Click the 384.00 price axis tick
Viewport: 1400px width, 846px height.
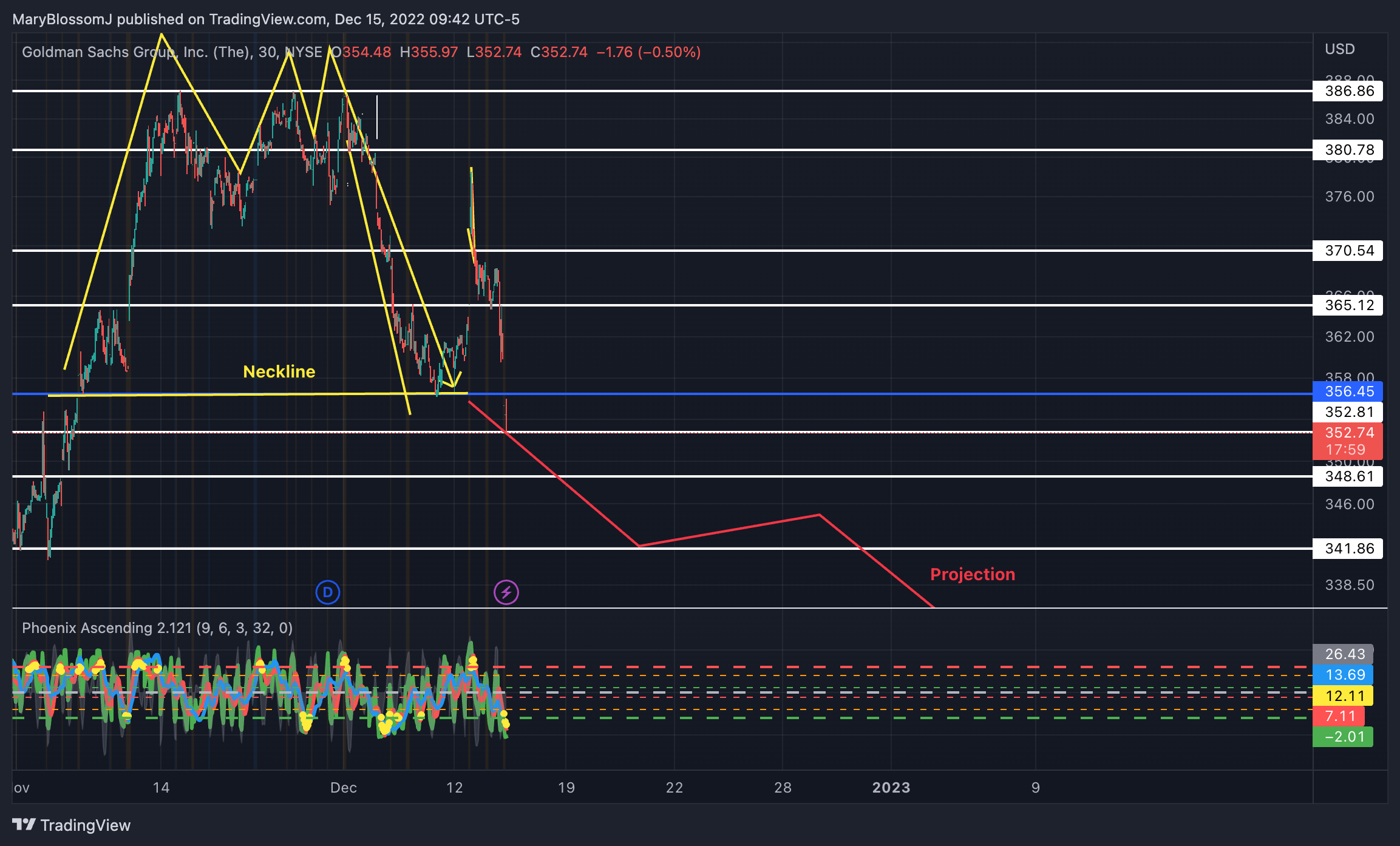pos(1350,119)
